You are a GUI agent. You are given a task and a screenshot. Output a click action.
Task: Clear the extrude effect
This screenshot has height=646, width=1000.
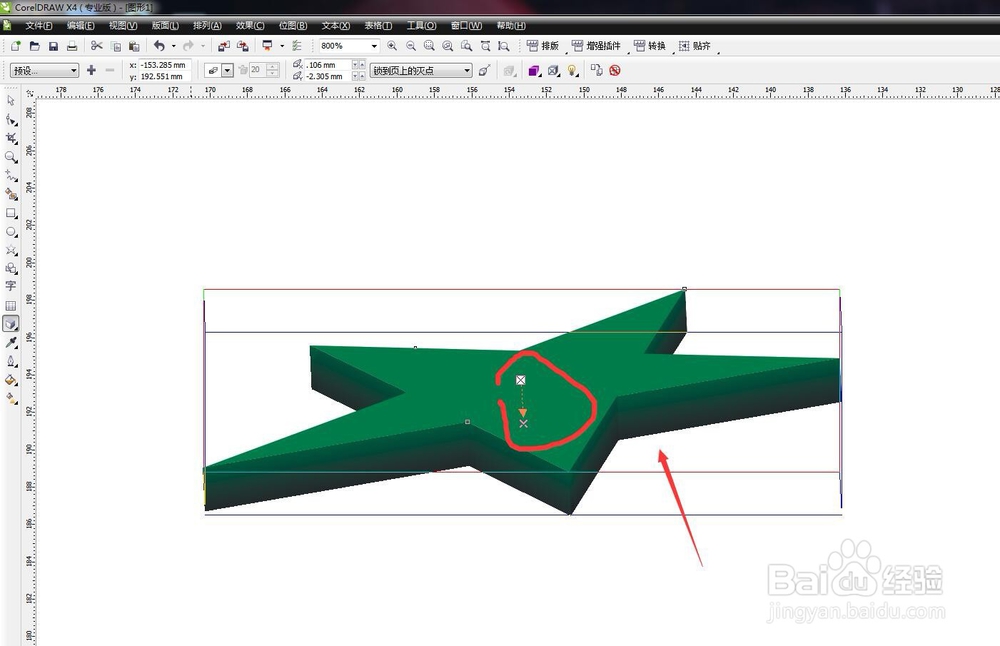pos(614,70)
